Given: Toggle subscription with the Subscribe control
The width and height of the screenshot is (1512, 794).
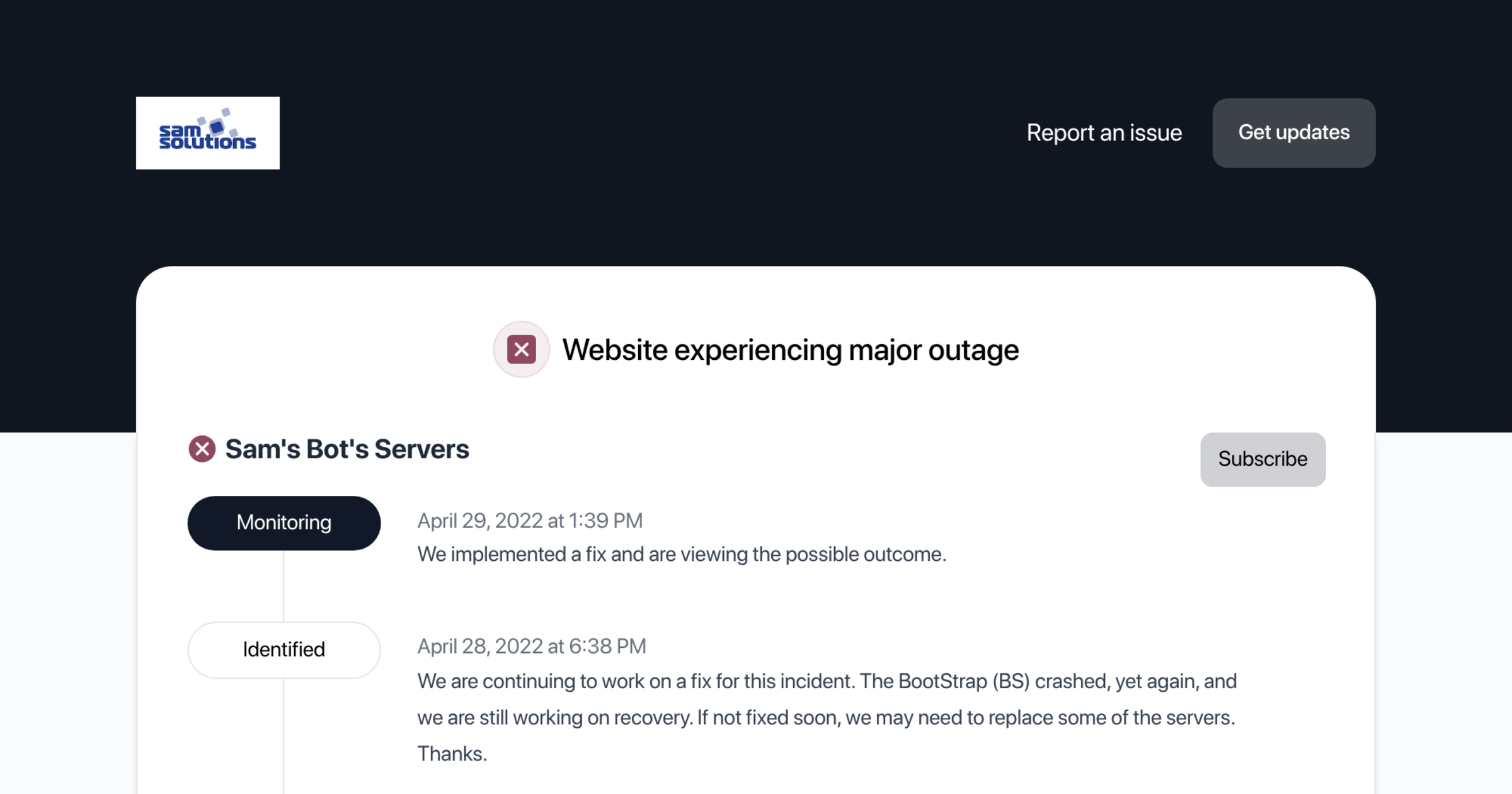Looking at the screenshot, I should pos(1263,459).
